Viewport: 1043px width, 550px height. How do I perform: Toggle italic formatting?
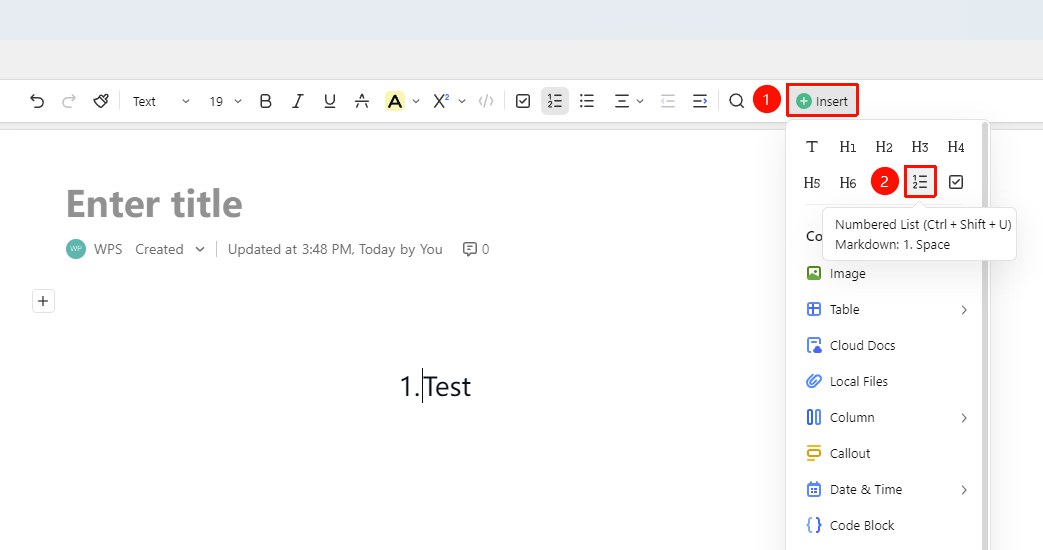click(x=297, y=101)
